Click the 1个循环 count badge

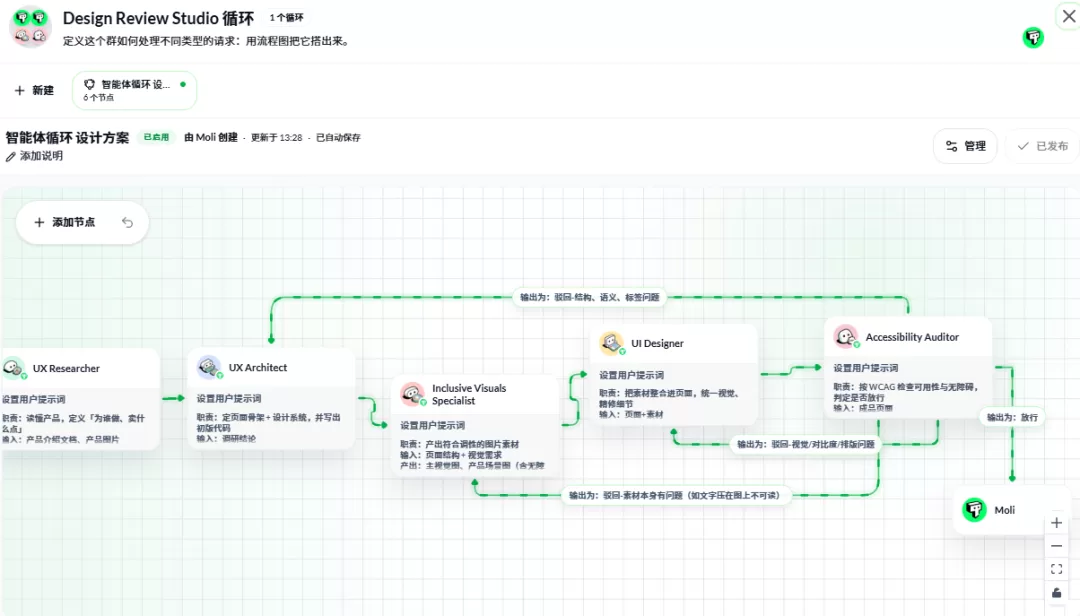tap(287, 17)
